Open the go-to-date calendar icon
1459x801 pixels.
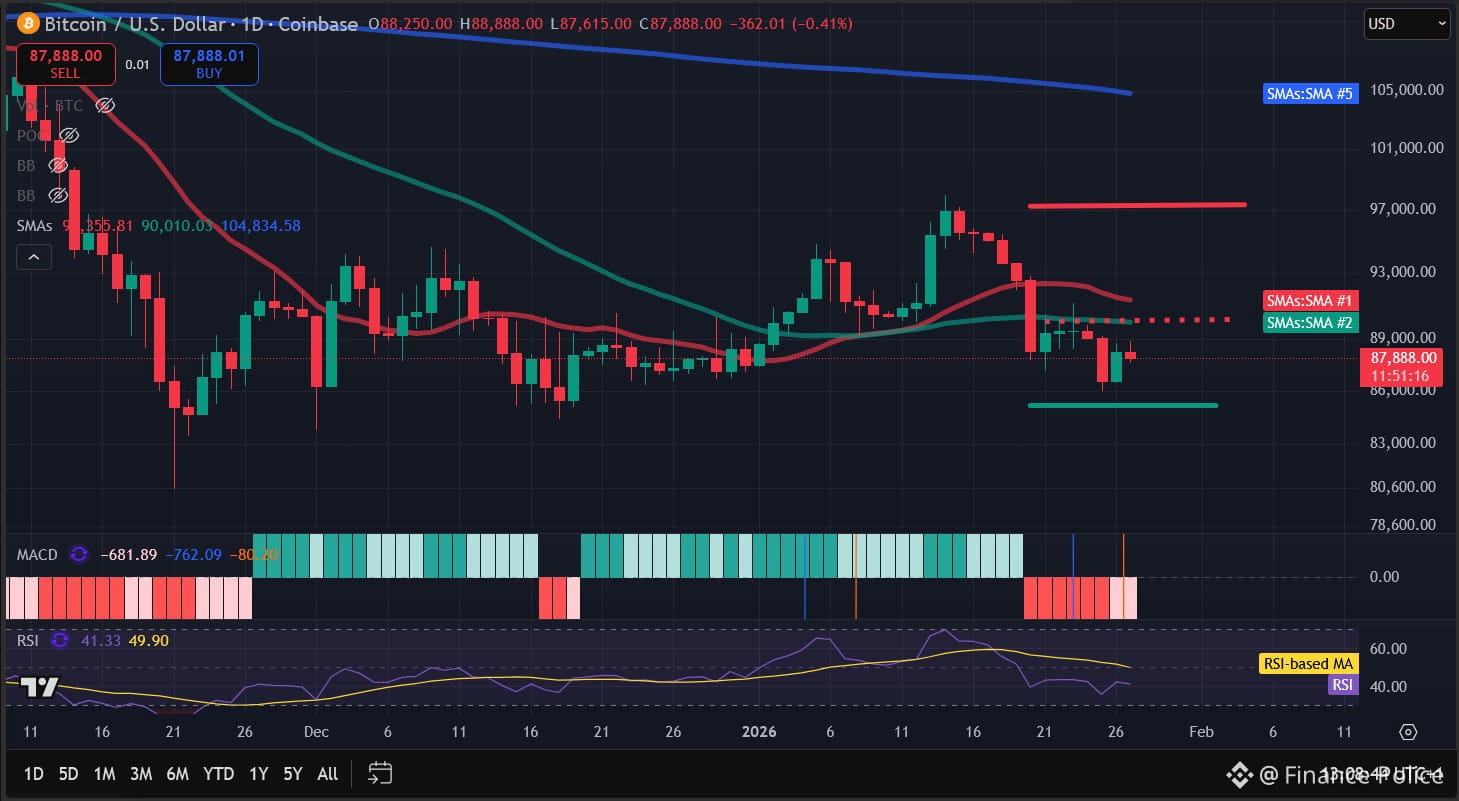[379, 773]
